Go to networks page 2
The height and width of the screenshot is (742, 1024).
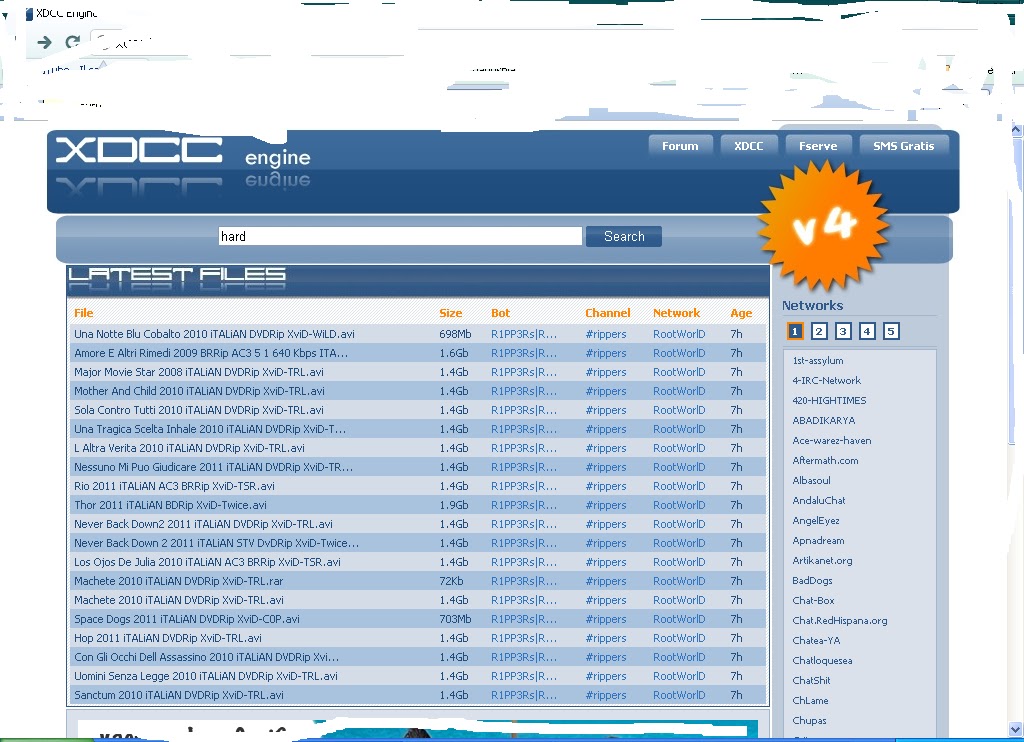point(819,331)
